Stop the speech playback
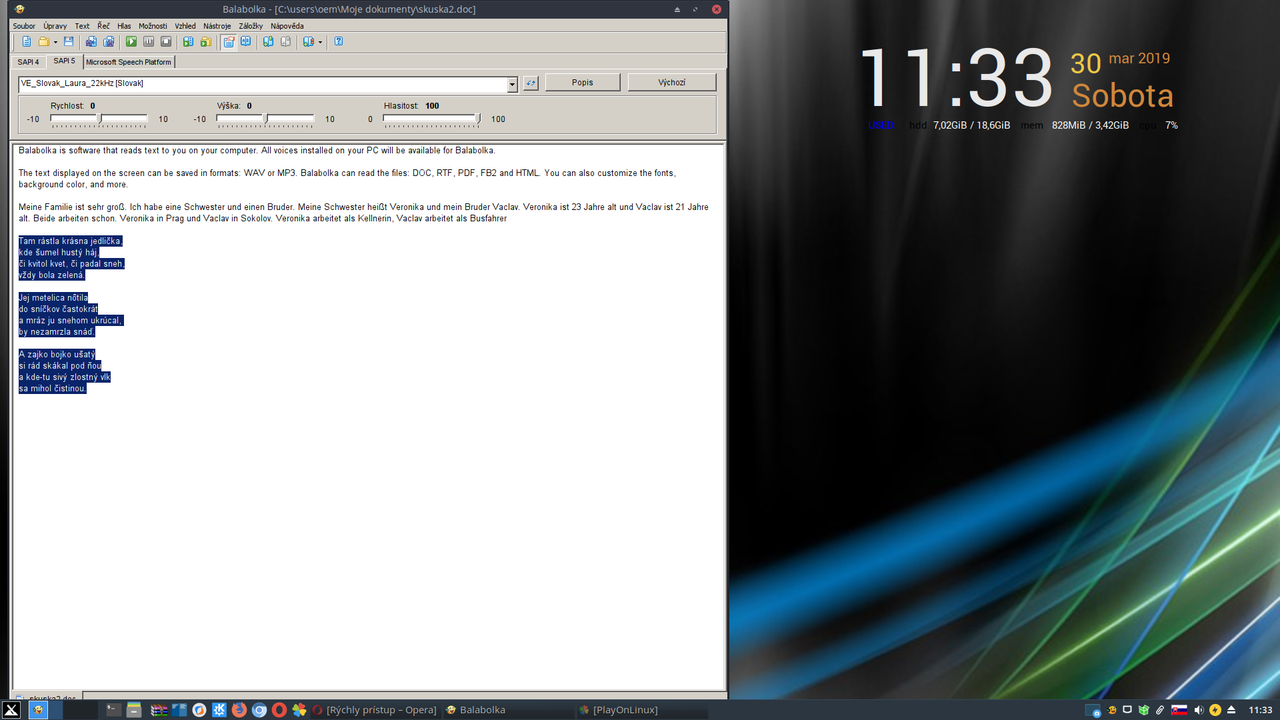 pyautogui.click(x=166, y=42)
